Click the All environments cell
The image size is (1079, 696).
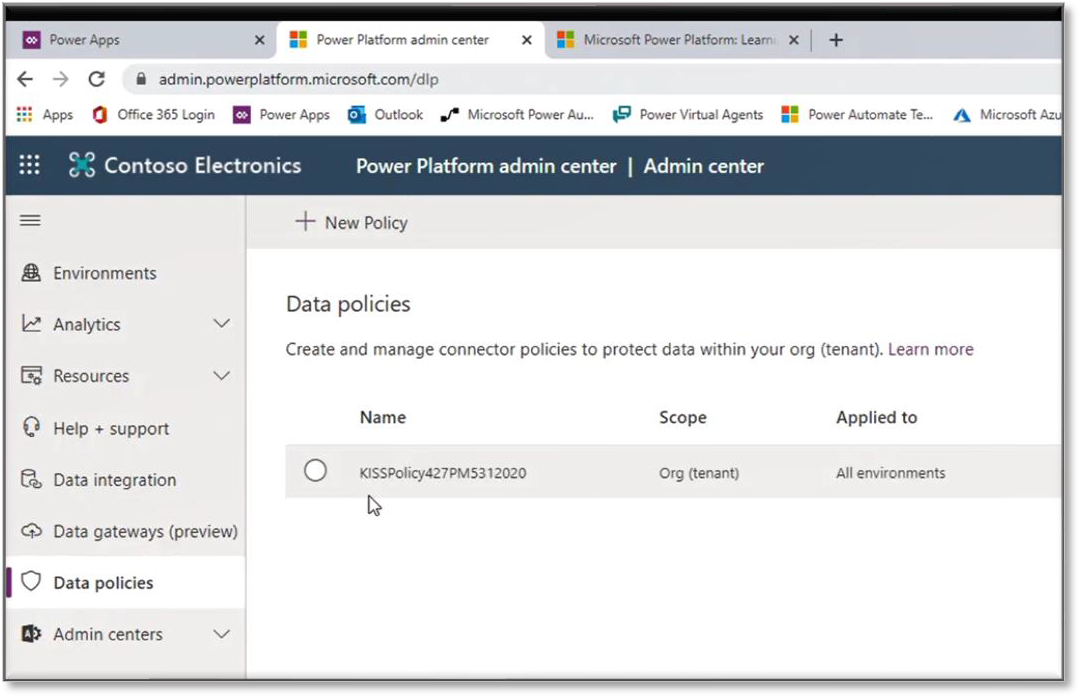click(x=890, y=473)
